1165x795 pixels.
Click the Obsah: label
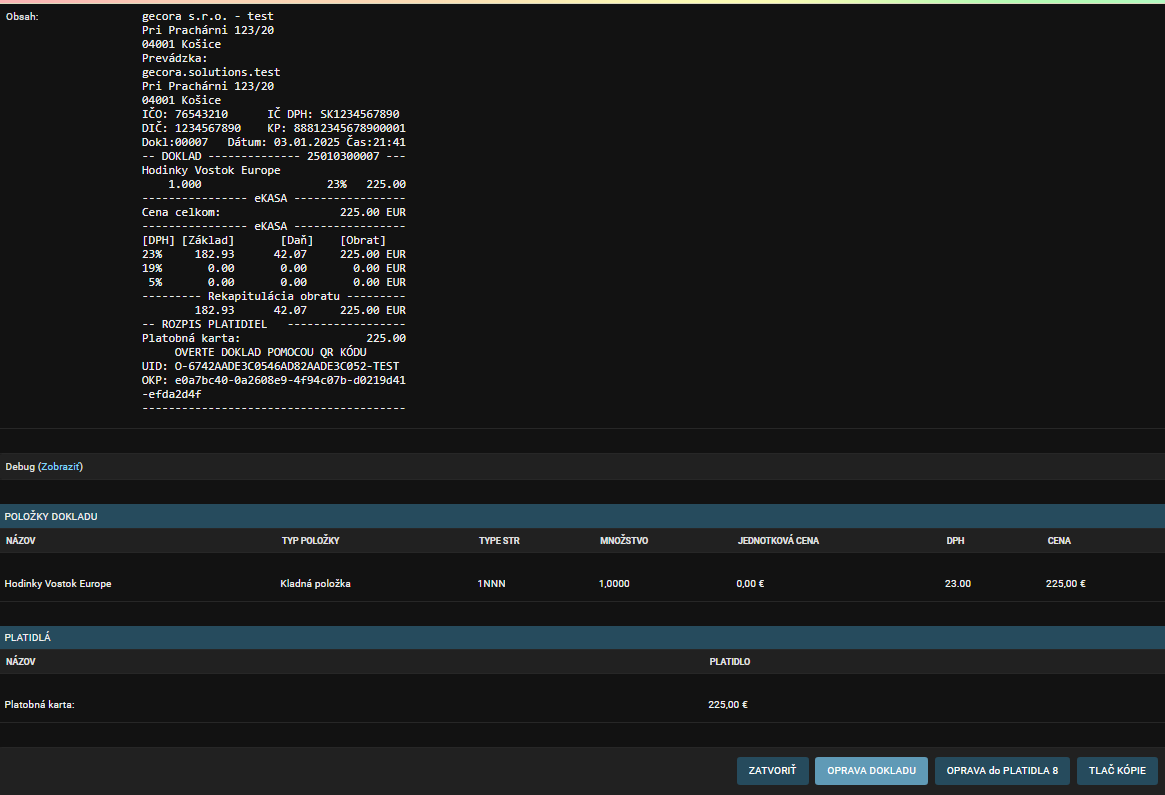coord(22,16)
